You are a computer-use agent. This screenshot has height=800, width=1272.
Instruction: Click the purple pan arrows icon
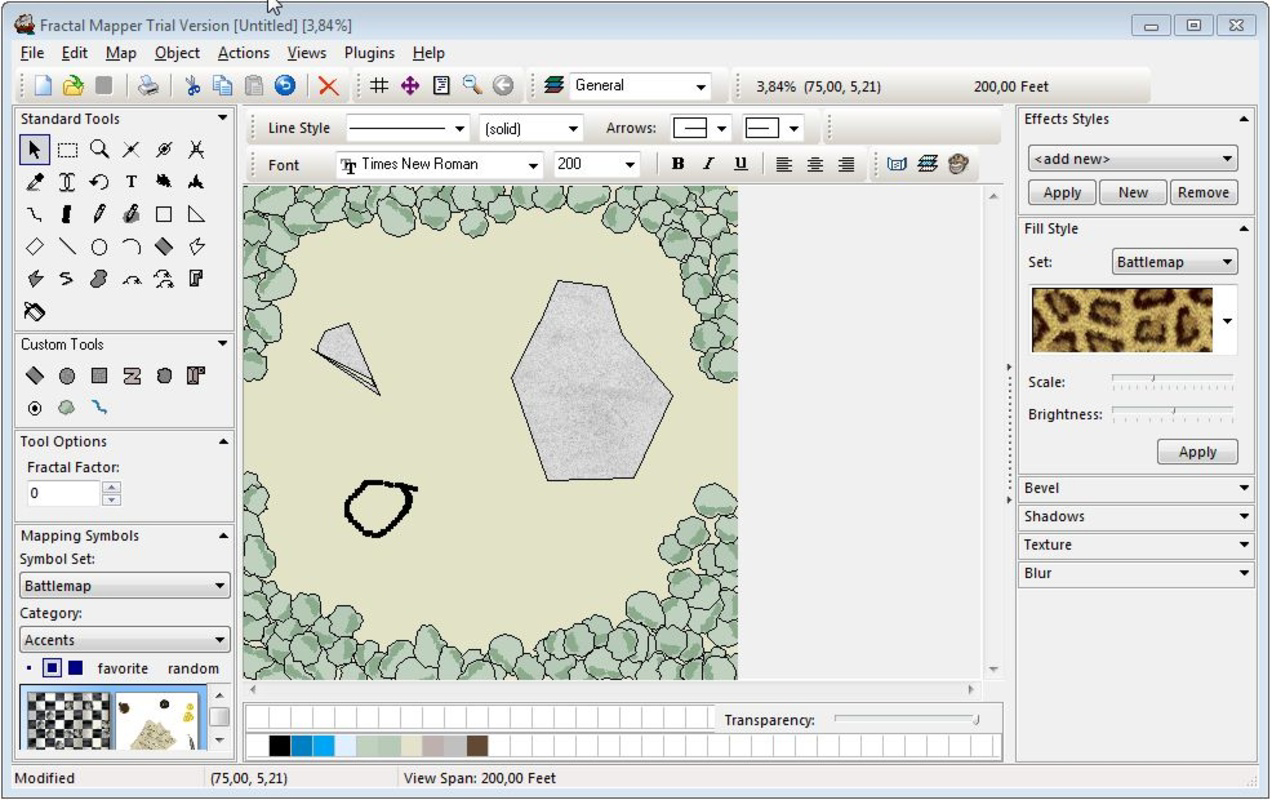[x=410, y=86]
